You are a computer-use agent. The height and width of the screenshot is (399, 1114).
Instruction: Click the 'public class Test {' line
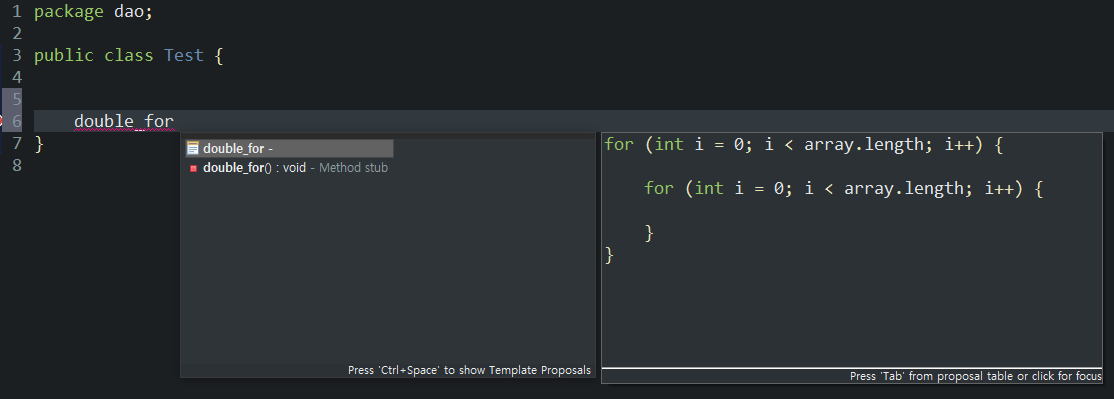coord(129,55)
